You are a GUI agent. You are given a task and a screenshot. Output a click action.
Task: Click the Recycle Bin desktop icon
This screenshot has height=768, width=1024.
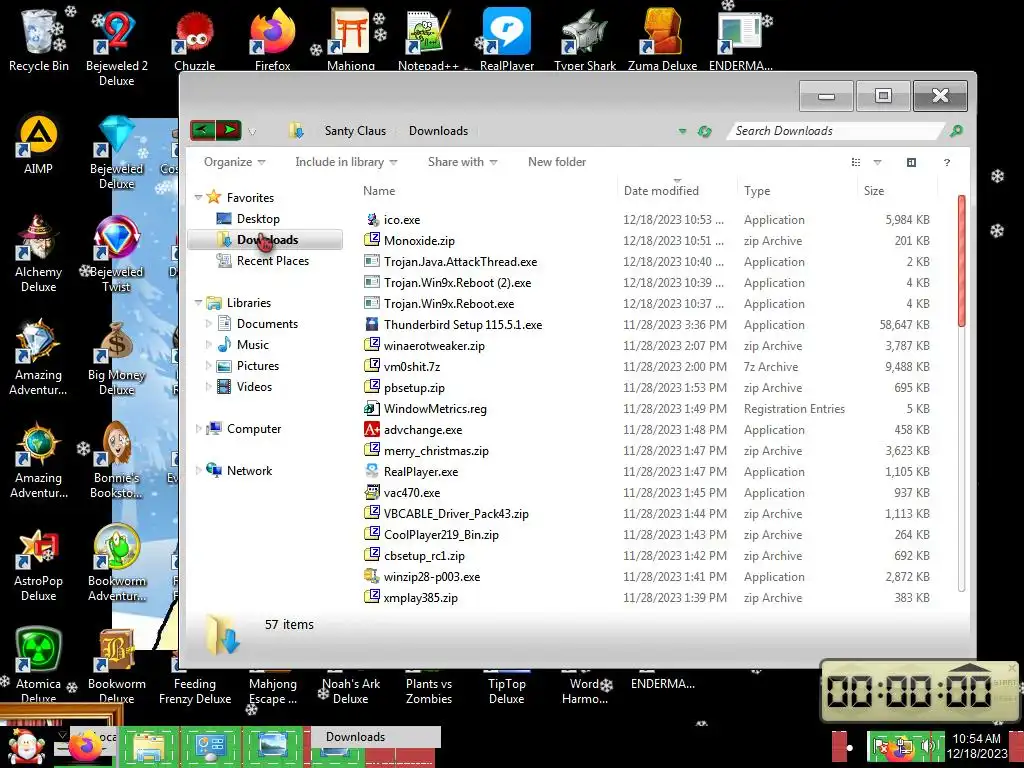point(39,39)
